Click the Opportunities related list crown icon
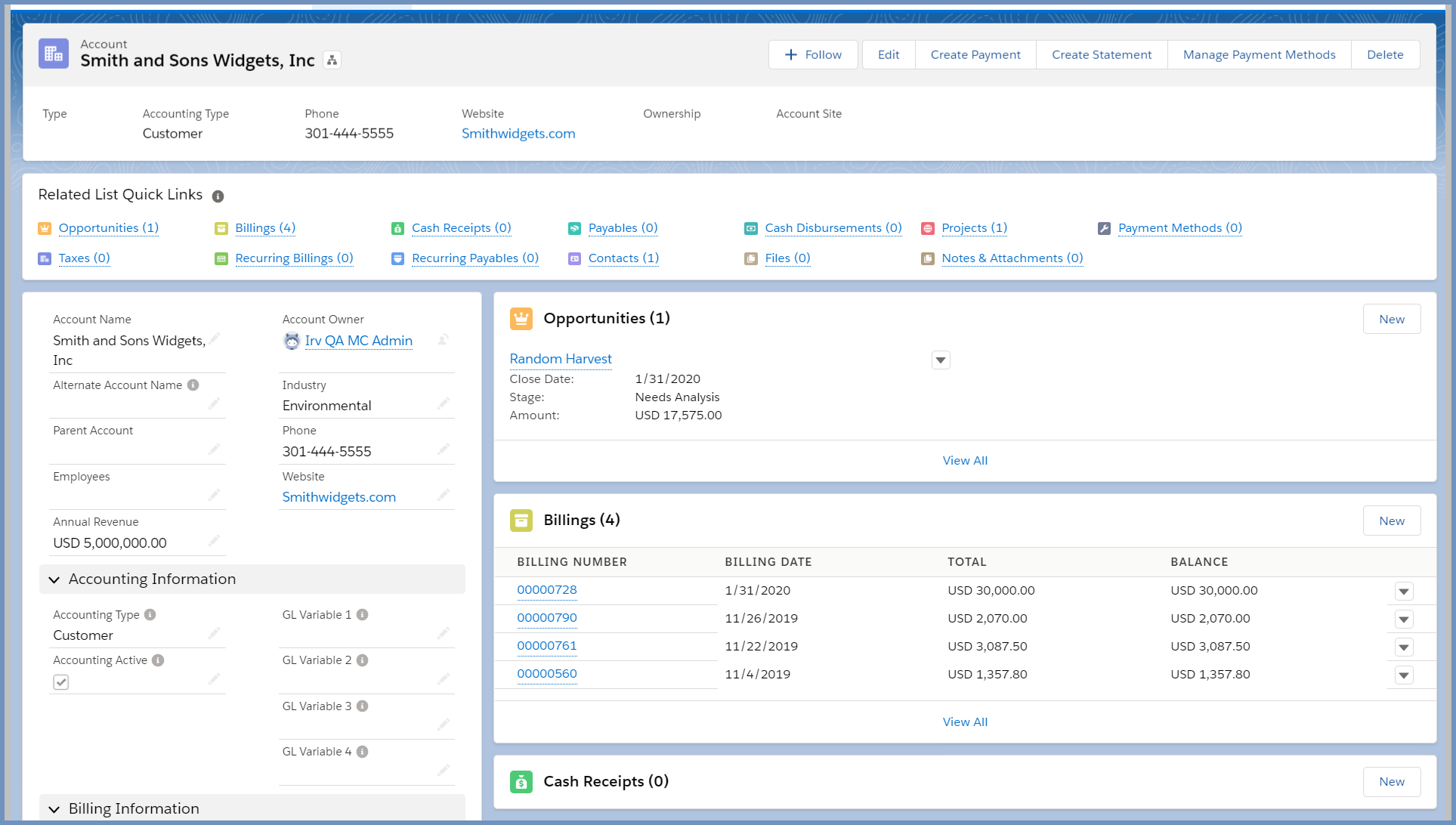 (521, 319)
